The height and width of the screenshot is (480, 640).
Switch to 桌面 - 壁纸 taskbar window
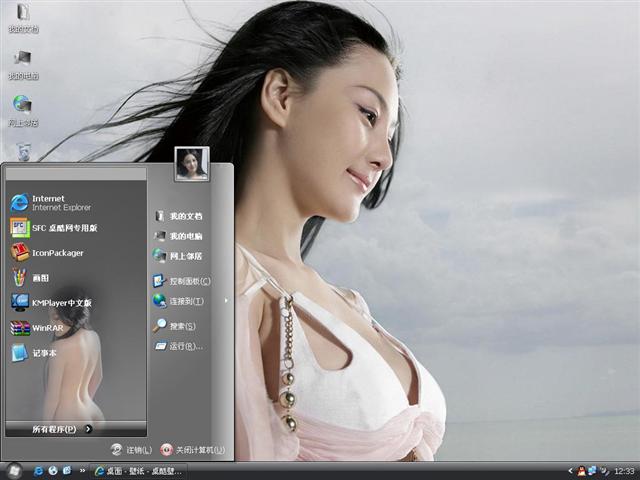(x=138, y=471)
